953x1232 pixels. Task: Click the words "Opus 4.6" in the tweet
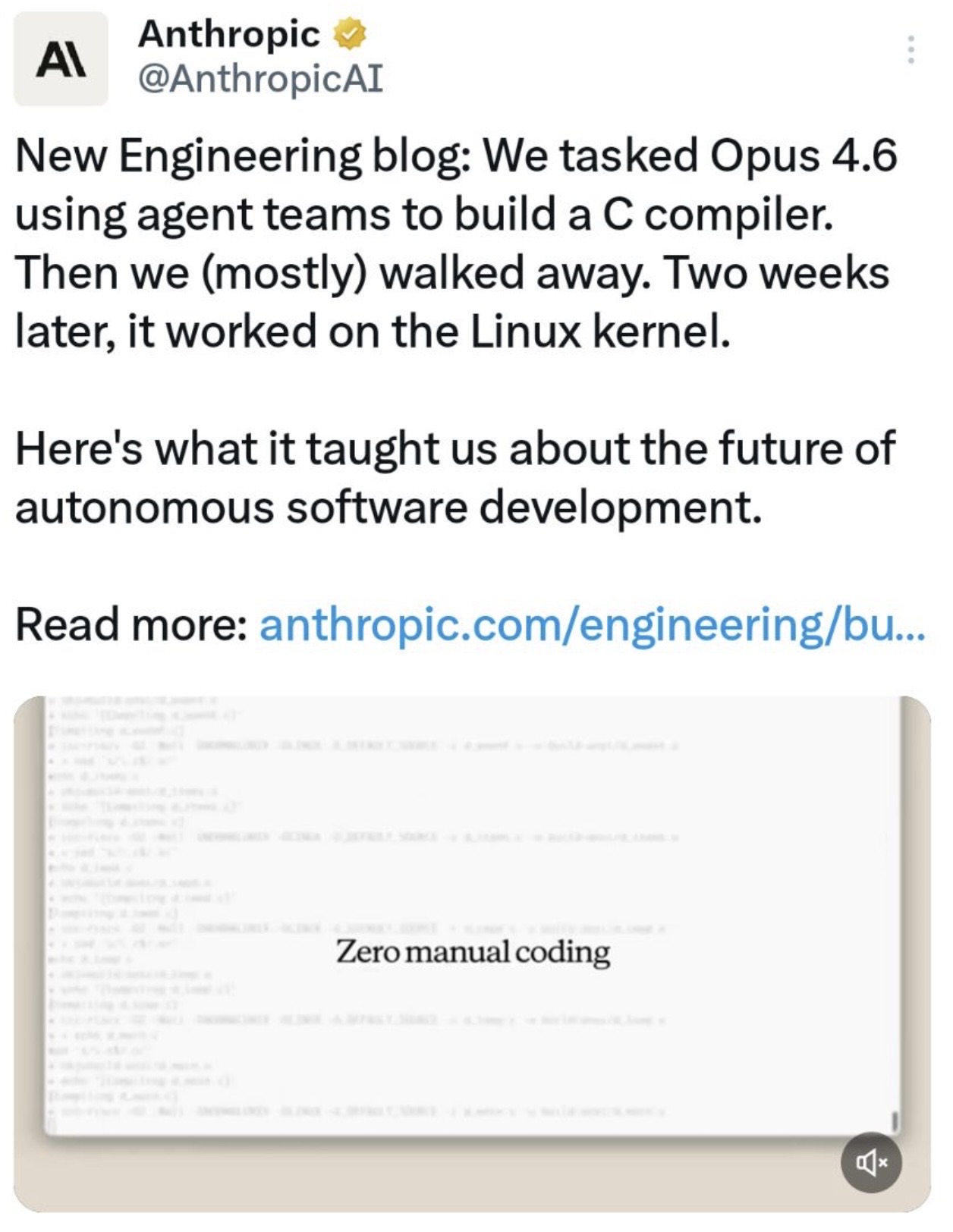tap(803, 156)
